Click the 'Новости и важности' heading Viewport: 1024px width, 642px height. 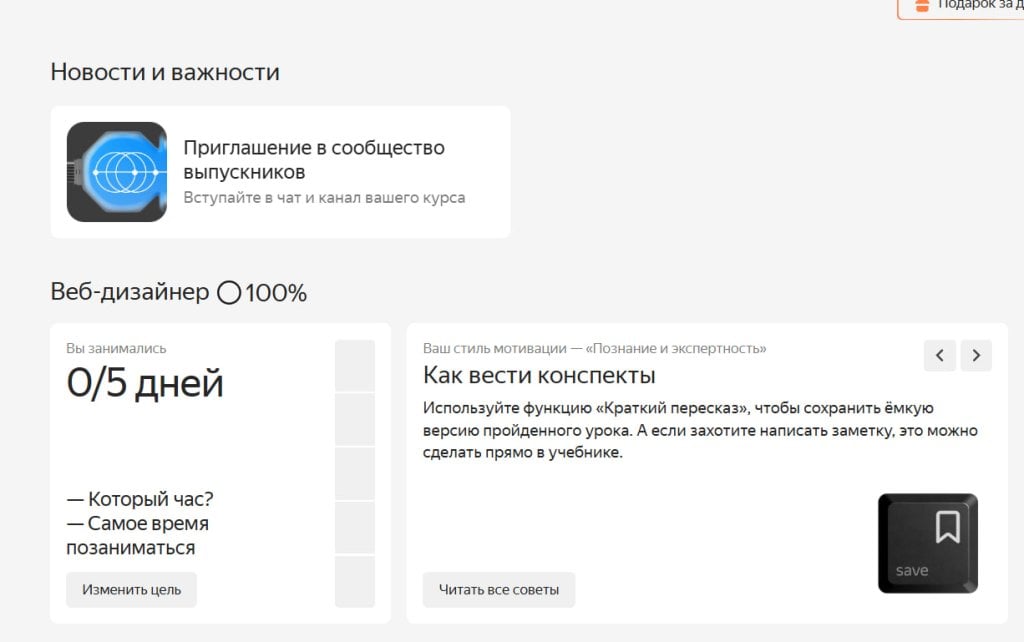pos(165,72)
